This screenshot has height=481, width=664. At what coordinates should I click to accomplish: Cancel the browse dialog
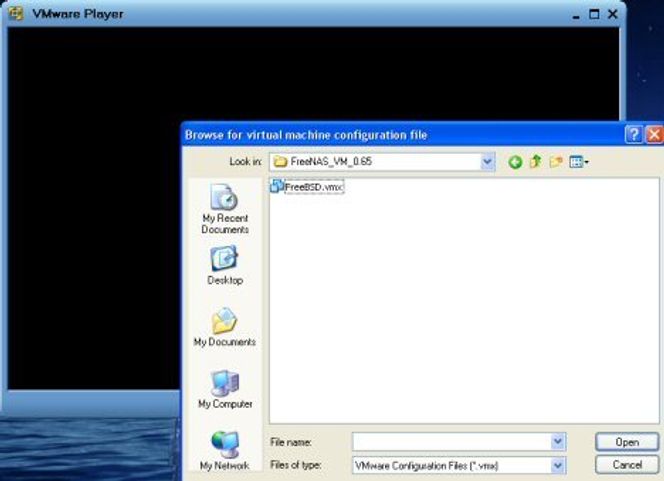(627, 465)
